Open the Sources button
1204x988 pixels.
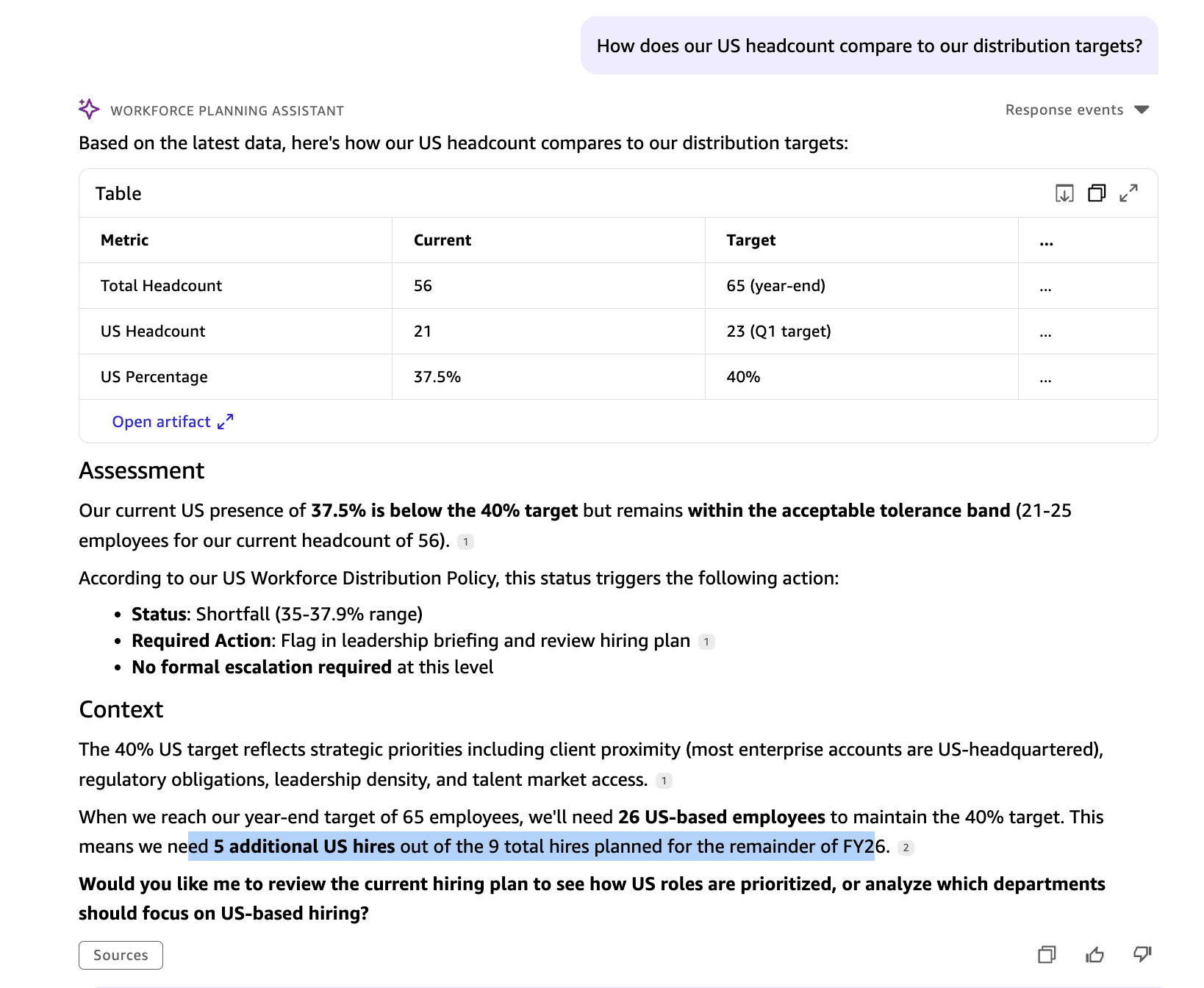click(121, 955)
